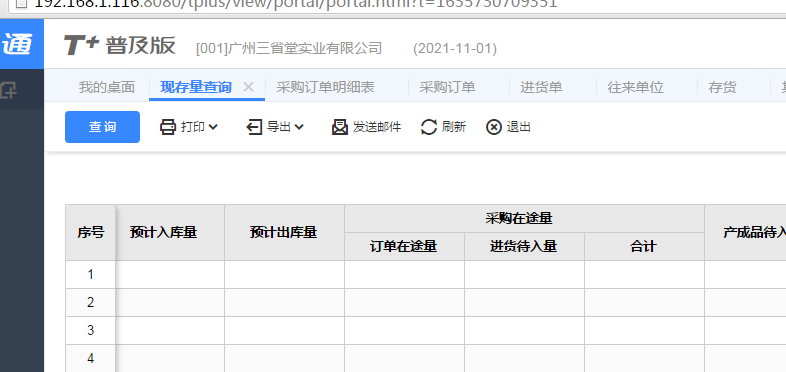
Task: Select row number 2
Action: (x=91, y=303)
